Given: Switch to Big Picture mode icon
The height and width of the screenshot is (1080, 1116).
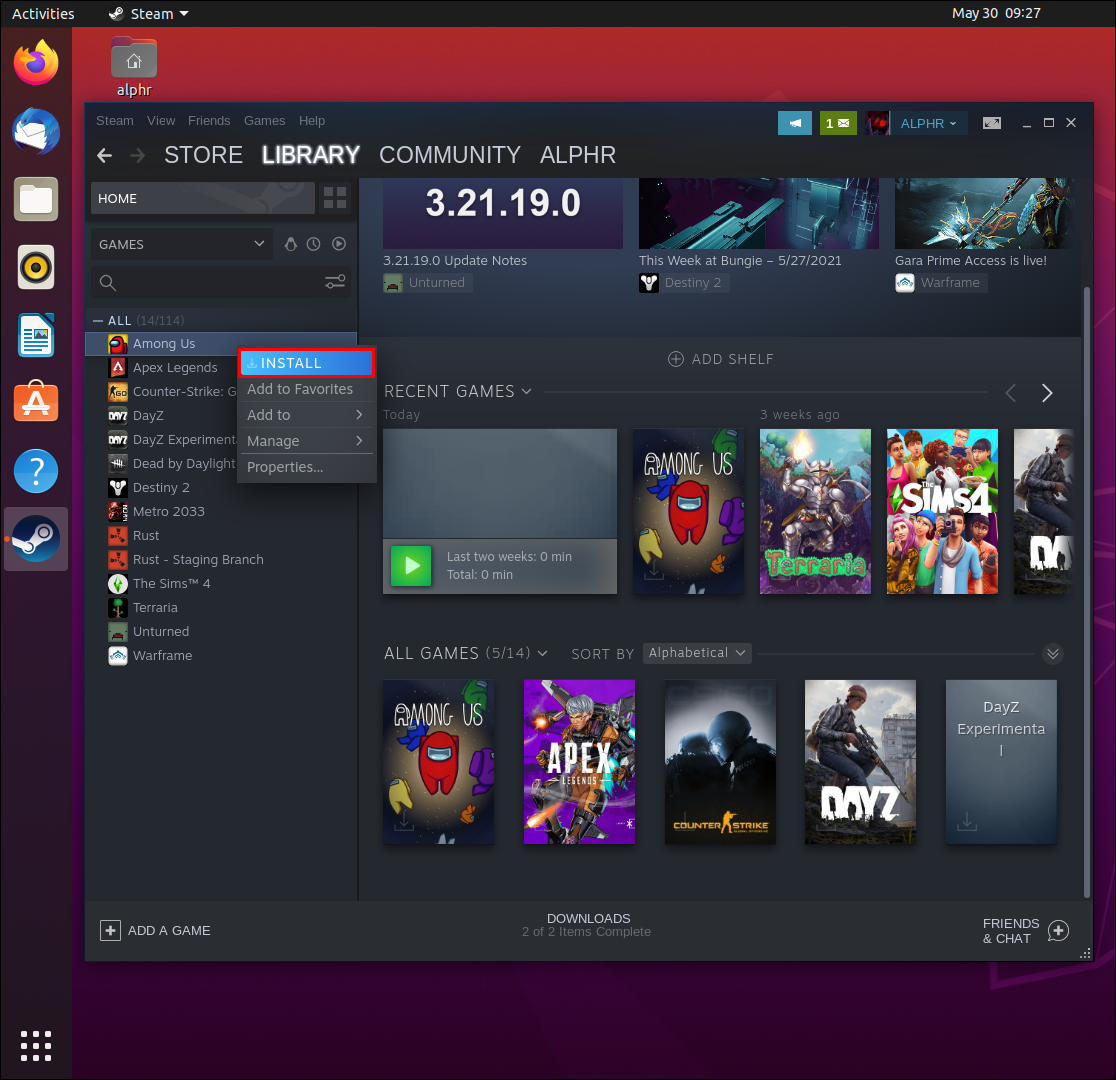Looking at the screenshot, I should [x=991, y=123].
